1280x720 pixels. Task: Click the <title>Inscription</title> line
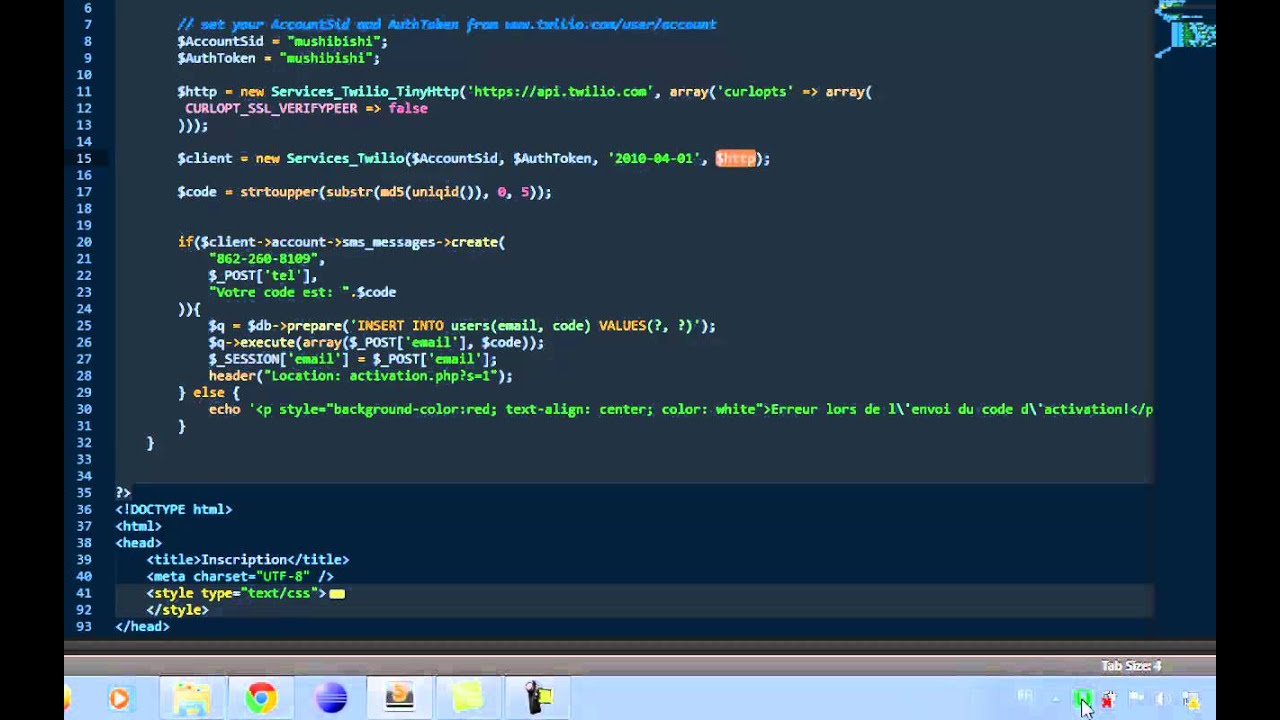pos(248,560)
